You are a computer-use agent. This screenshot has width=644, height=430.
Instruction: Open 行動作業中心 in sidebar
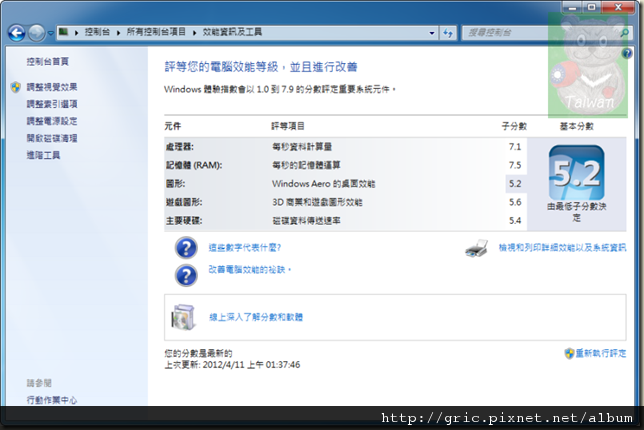pos(52,400)
